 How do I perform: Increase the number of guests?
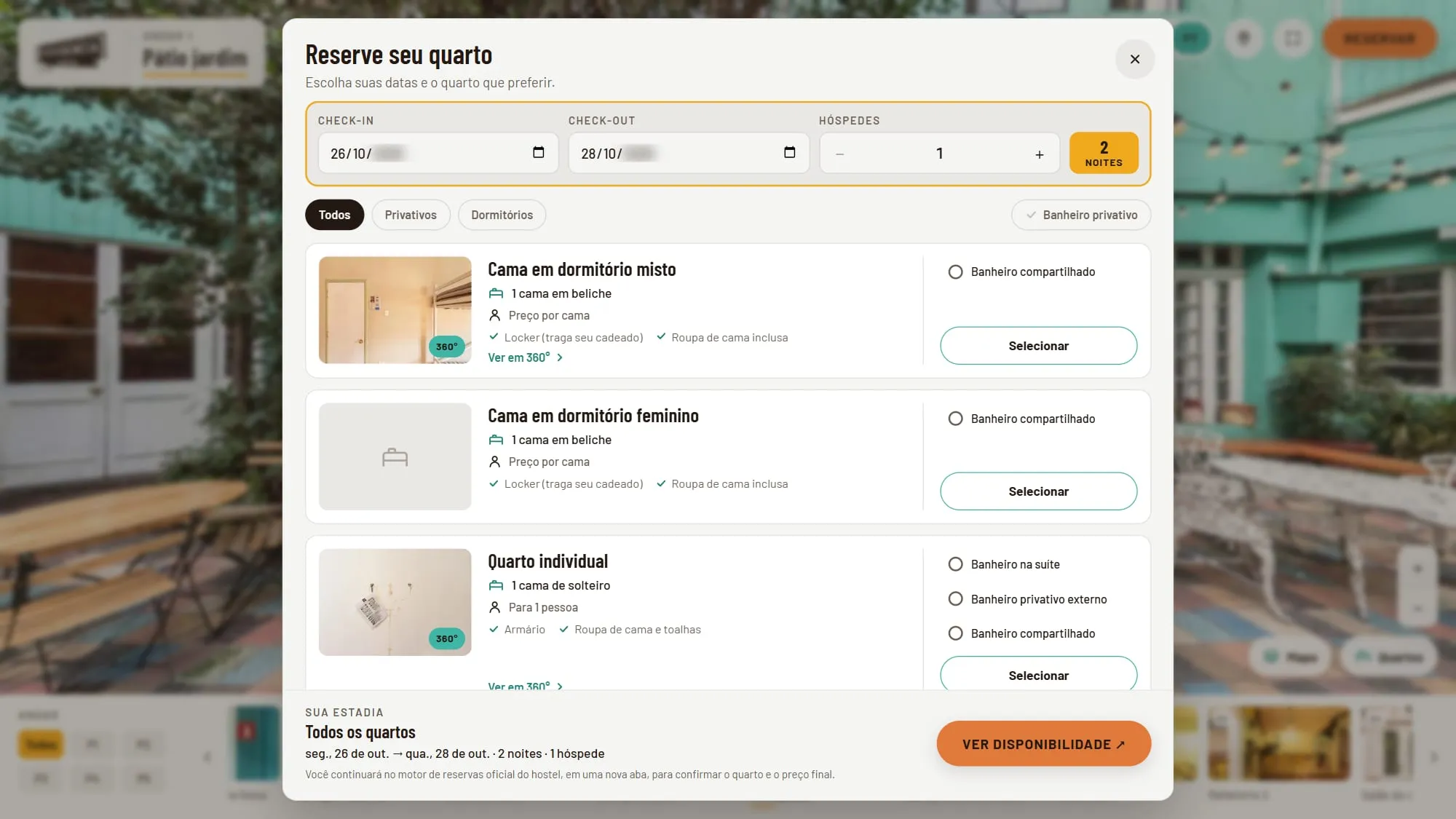point(1039,154)
